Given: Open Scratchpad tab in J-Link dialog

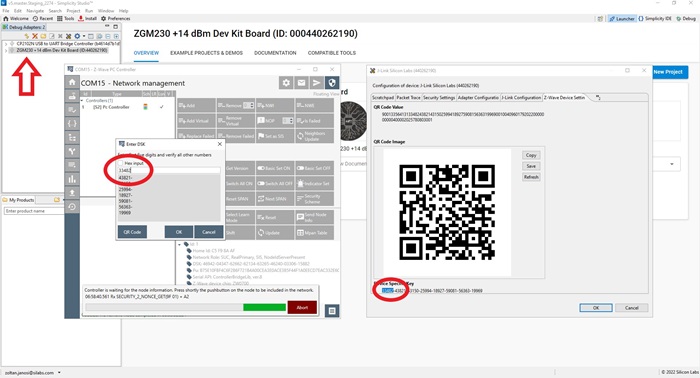Looking at the screenshot, I should pyautogui.click(x=383, y=97).
